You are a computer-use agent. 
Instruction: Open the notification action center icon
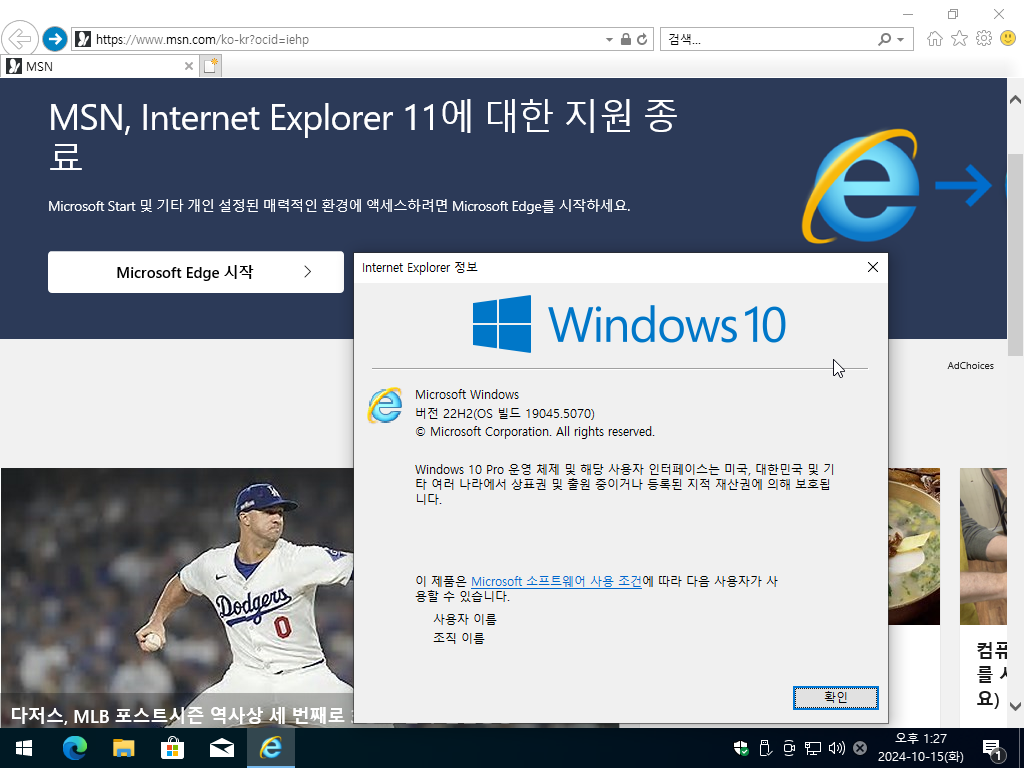[x=992, y=748]
